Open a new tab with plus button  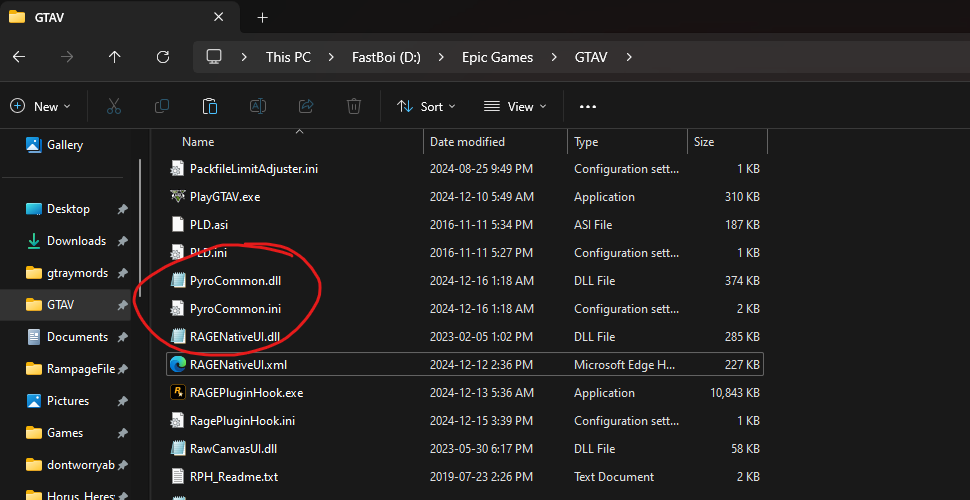[262, 17]
